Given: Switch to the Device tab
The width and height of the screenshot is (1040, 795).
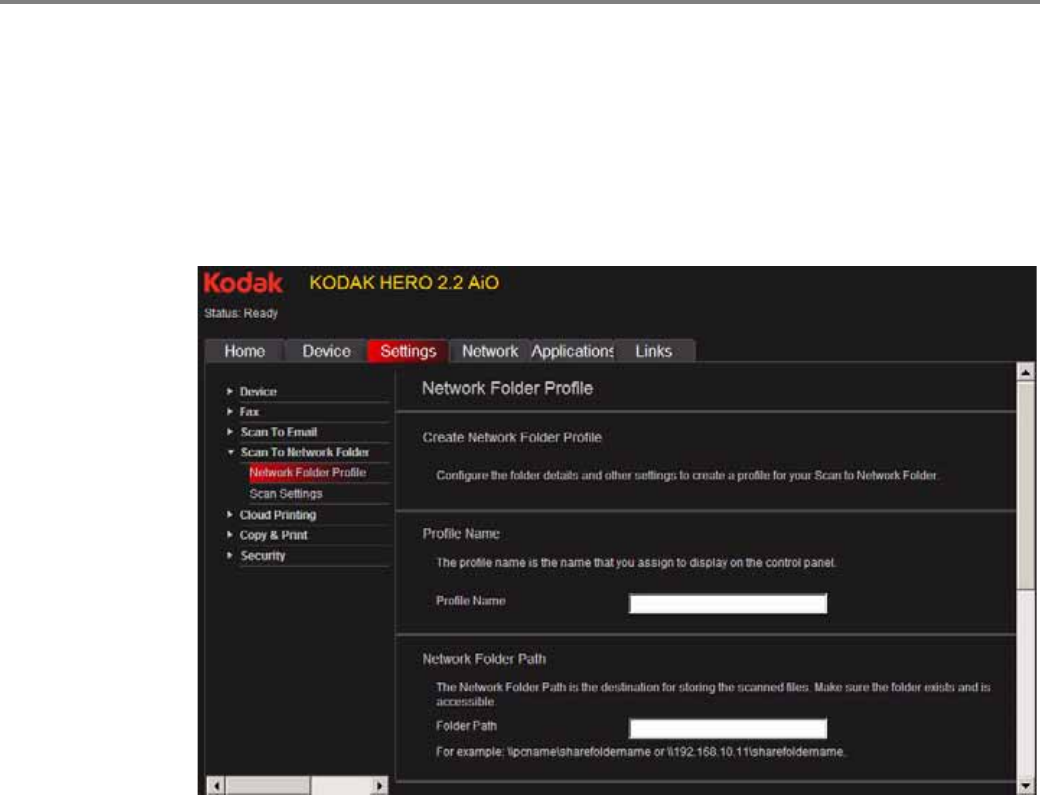Looking at the screenshot, I should coord(326,351).
